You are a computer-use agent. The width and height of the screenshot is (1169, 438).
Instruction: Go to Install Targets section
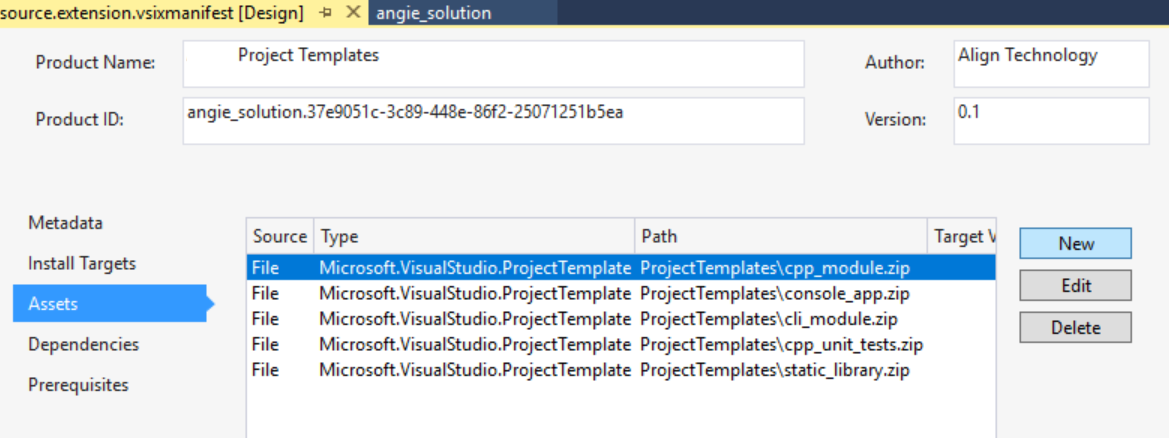(x=82, y=264)
